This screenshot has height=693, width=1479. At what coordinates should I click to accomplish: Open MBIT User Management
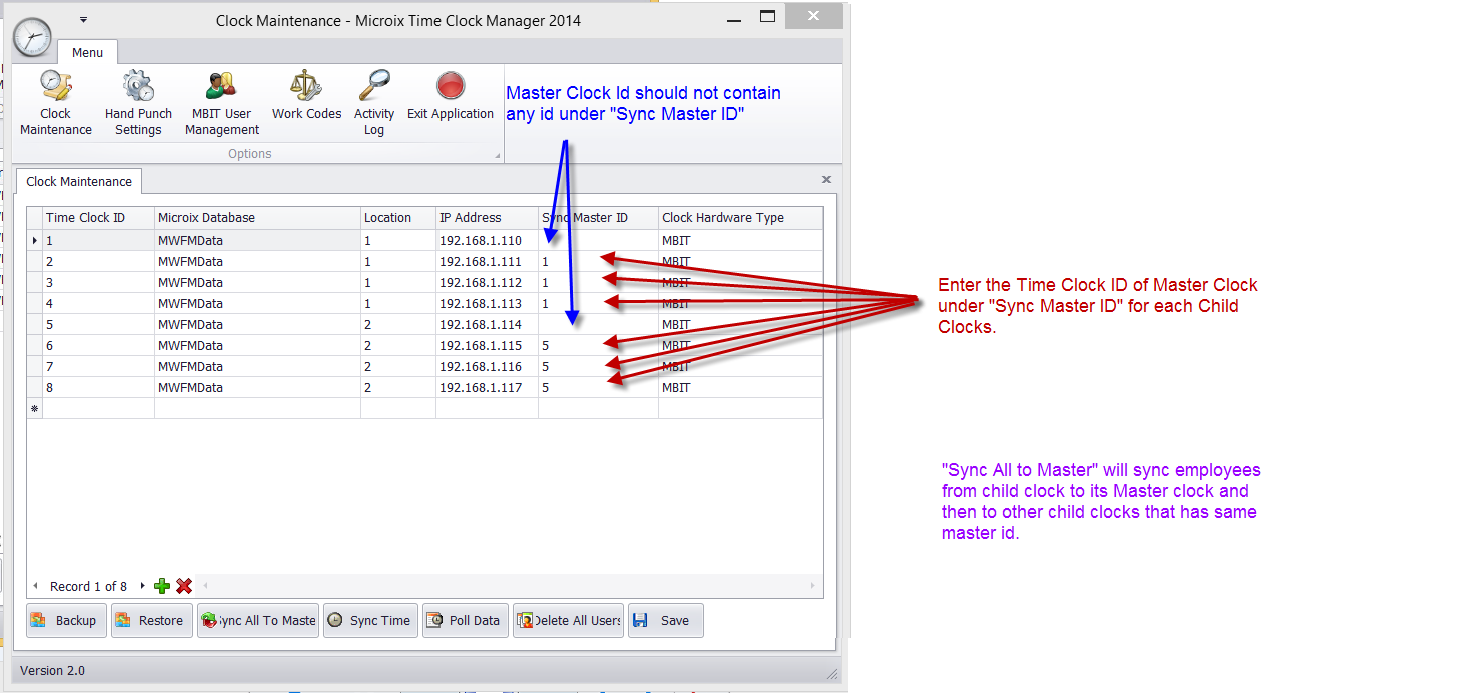point(221,102)
